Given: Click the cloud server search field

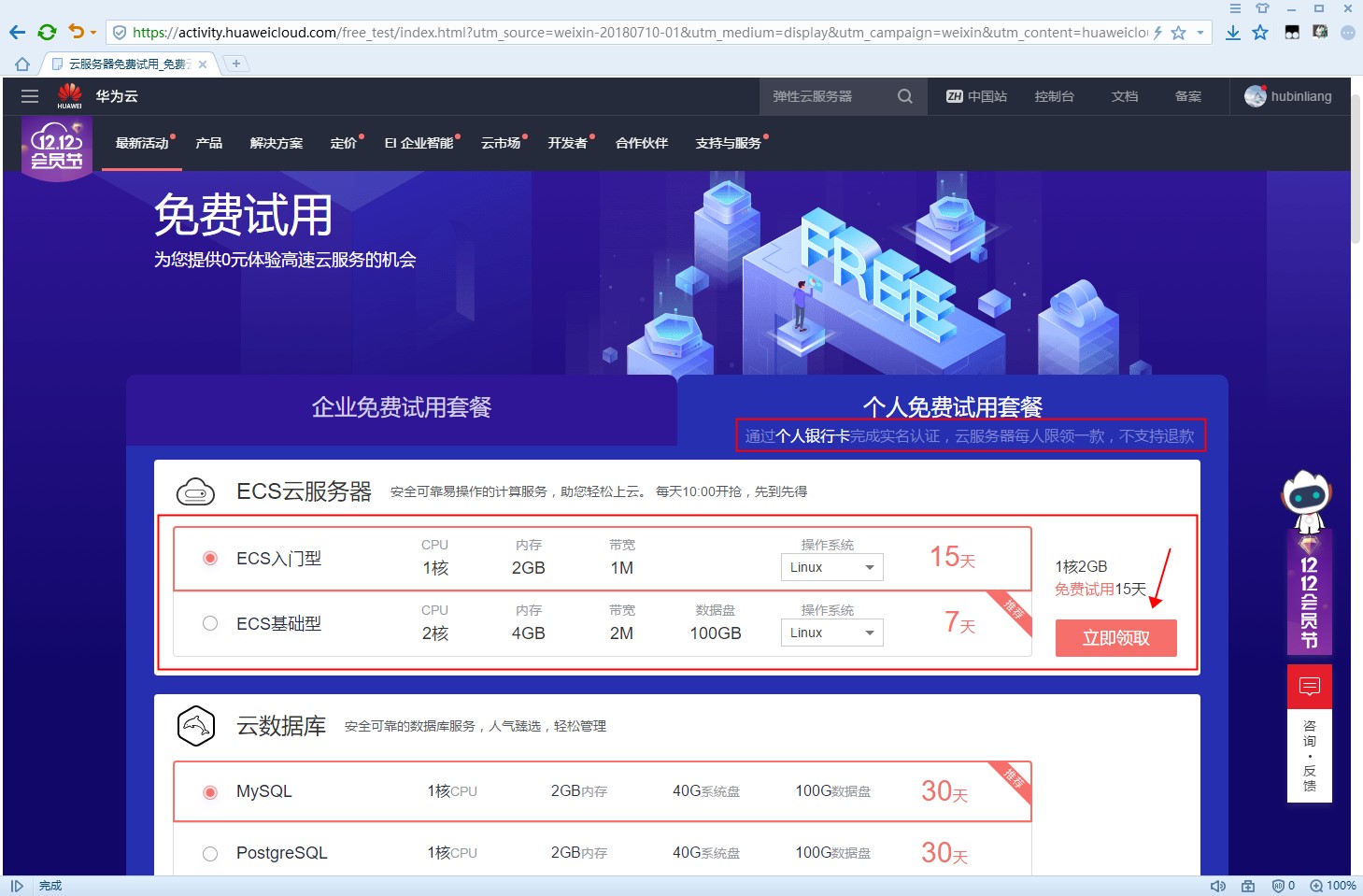Looking at the screenshot, I should (x=827, y=96).
